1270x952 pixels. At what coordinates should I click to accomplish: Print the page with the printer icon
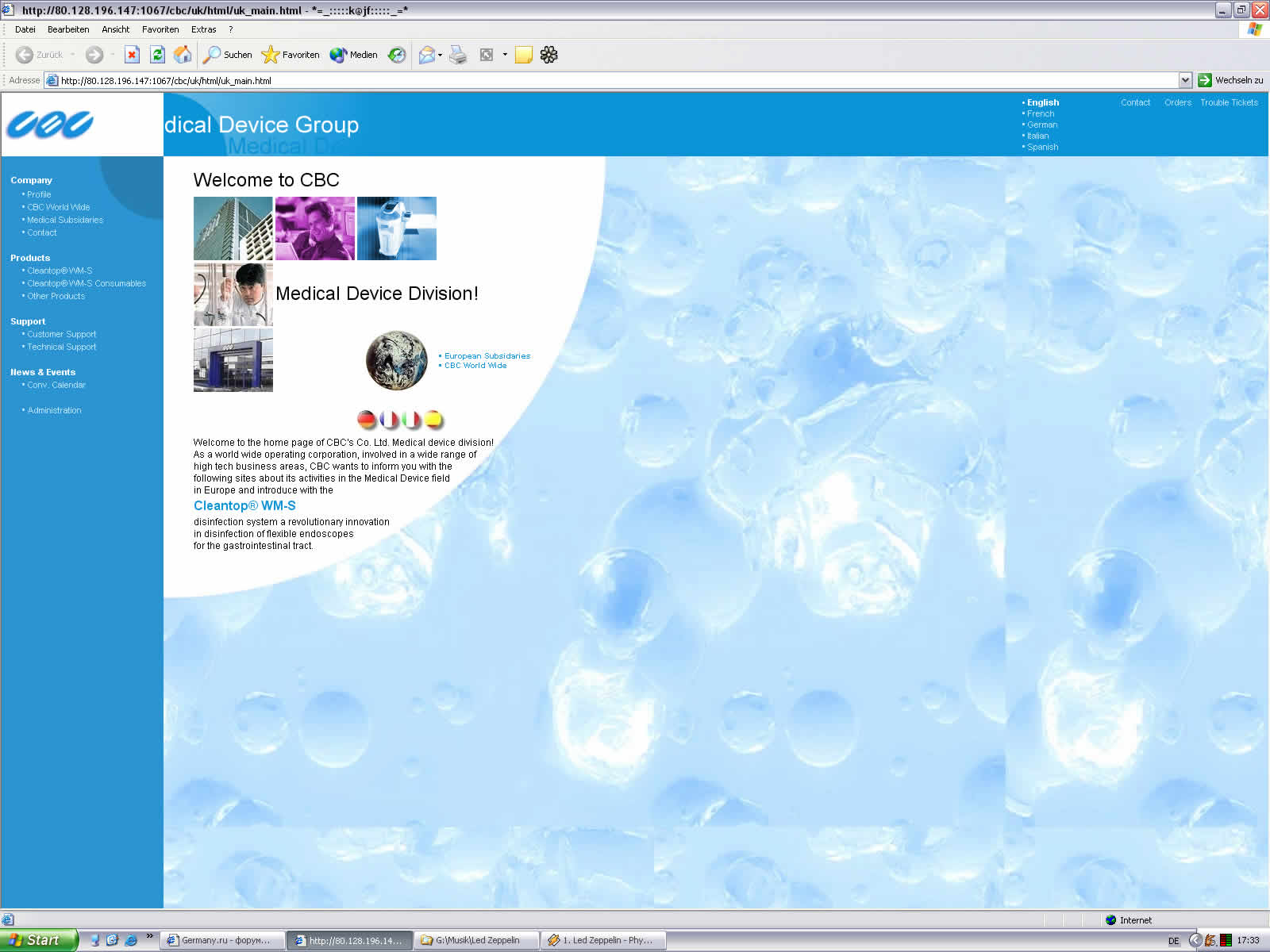coord(458,55)
